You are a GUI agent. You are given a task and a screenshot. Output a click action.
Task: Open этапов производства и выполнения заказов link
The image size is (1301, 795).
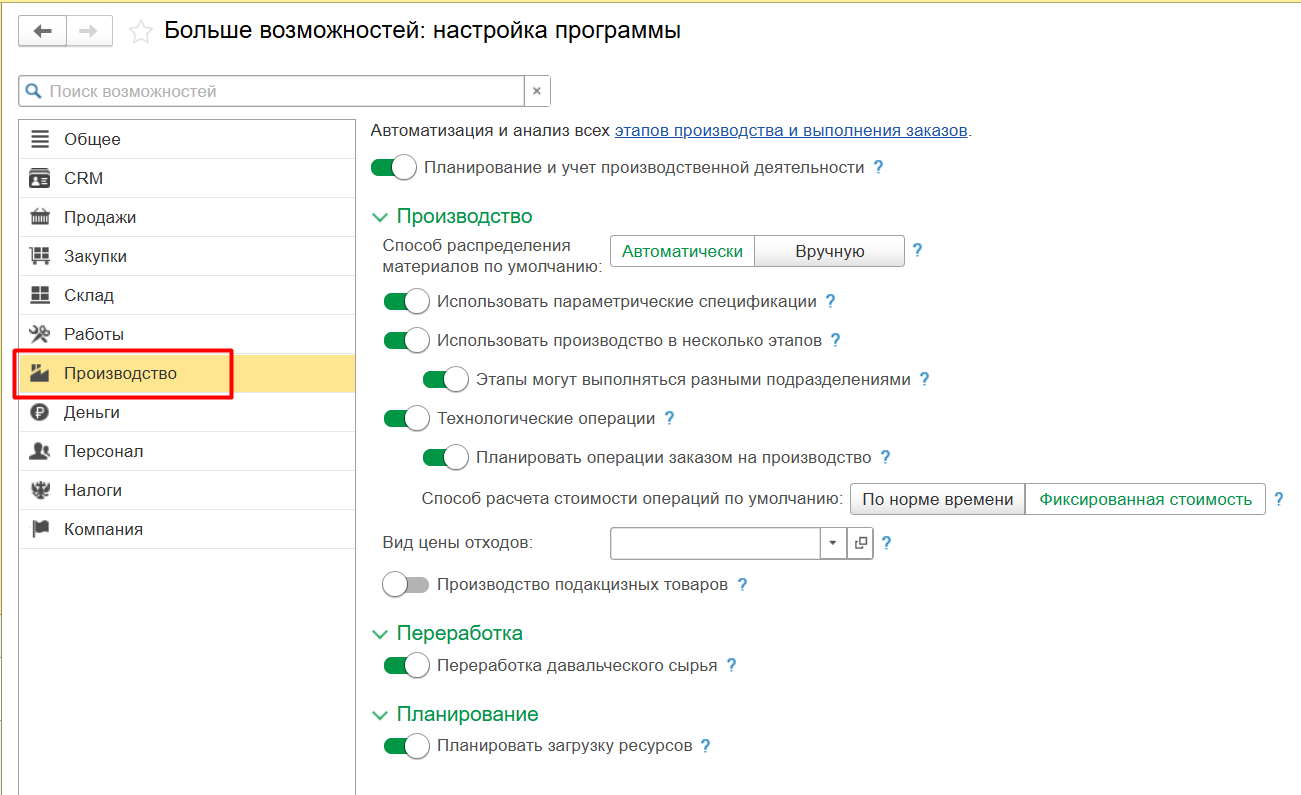791,130
